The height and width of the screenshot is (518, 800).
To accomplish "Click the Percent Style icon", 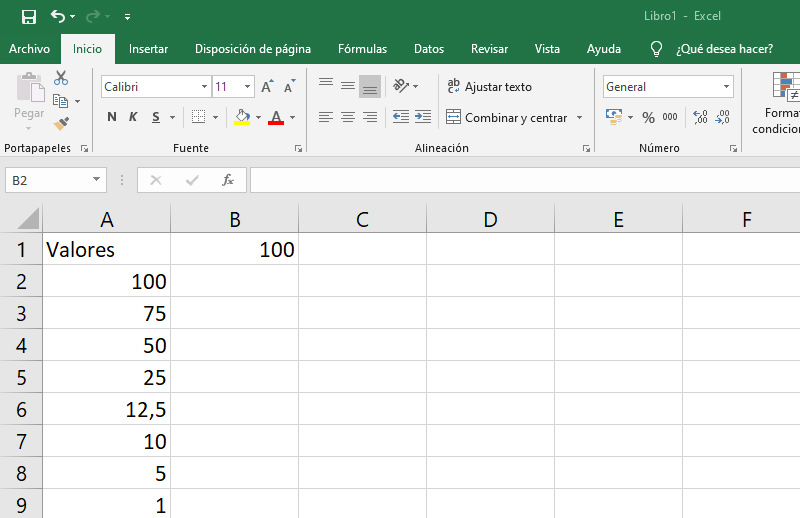I will [648, 117].
